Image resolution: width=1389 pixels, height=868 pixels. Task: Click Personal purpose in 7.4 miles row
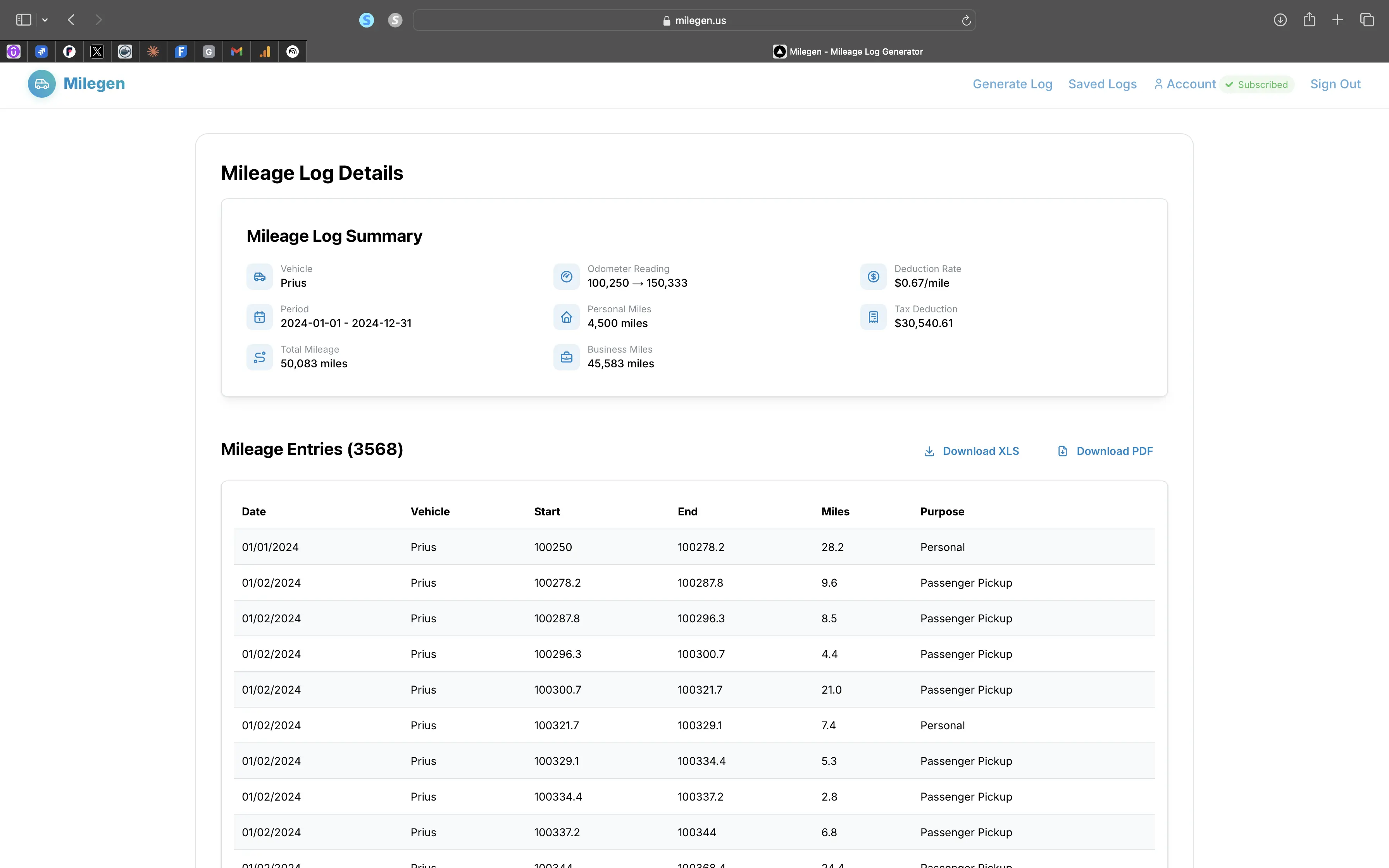pyautogui.click(x=942, y=725)
